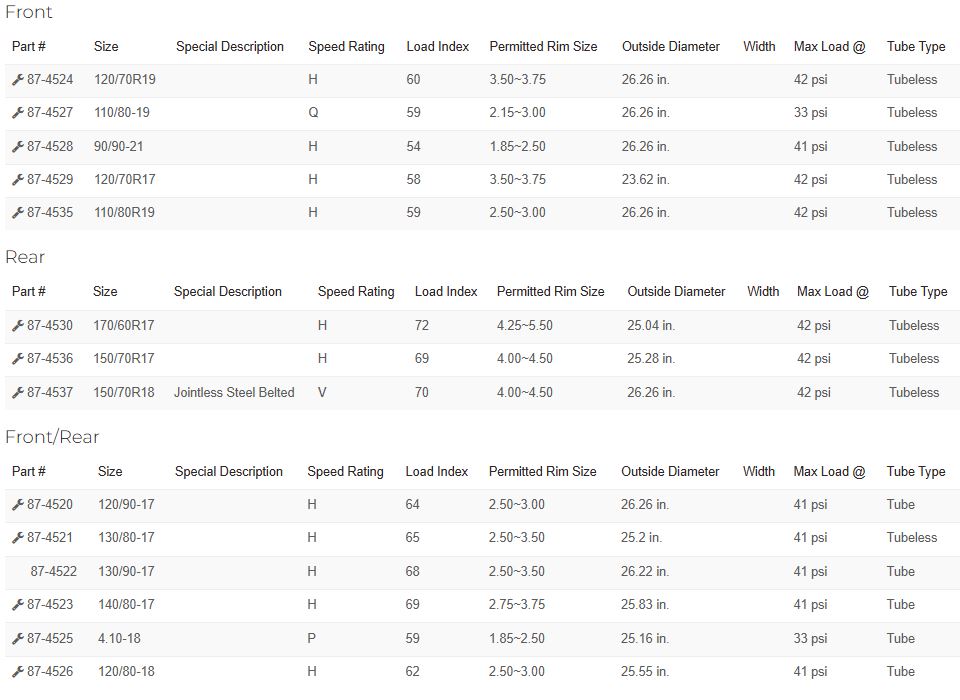Click Outside Diameter header in Front/Rear table
Screen dimensions: 960x700
(x=670, y=472)
